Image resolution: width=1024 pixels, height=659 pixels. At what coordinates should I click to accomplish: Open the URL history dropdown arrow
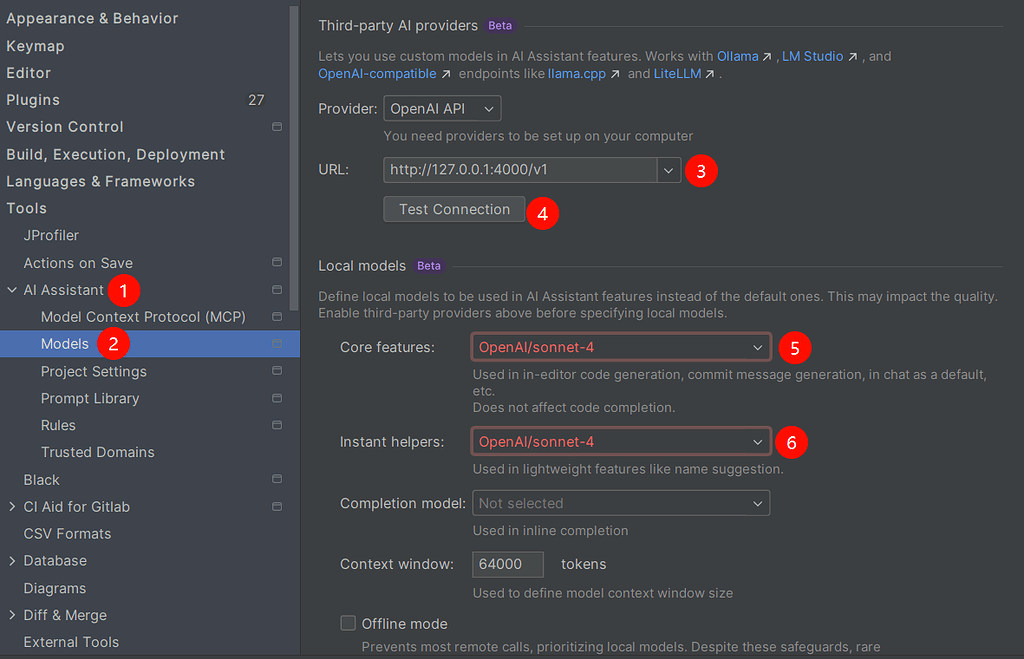click(x=668, y=170)
